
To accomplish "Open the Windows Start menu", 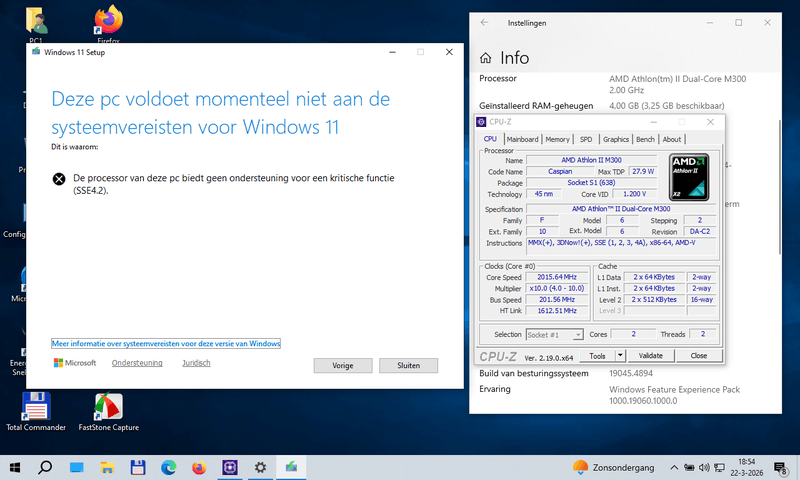I will (x=15, y=467).
